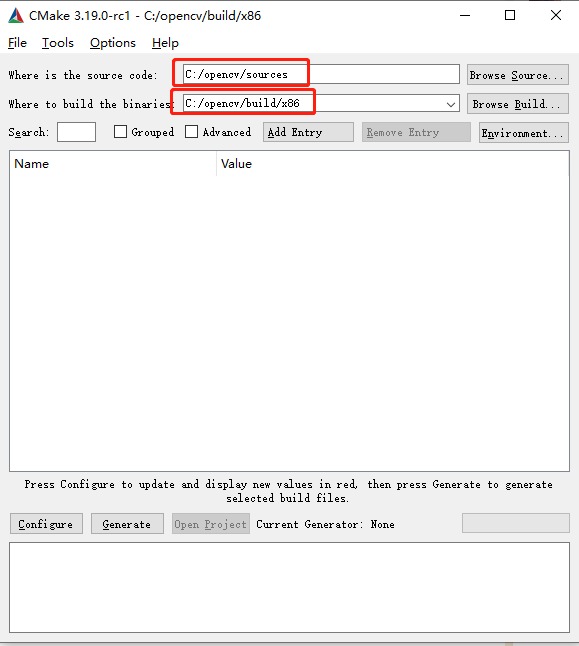579x646 pixels.
Task: Open the Help menu
Action: click(165, 43)
